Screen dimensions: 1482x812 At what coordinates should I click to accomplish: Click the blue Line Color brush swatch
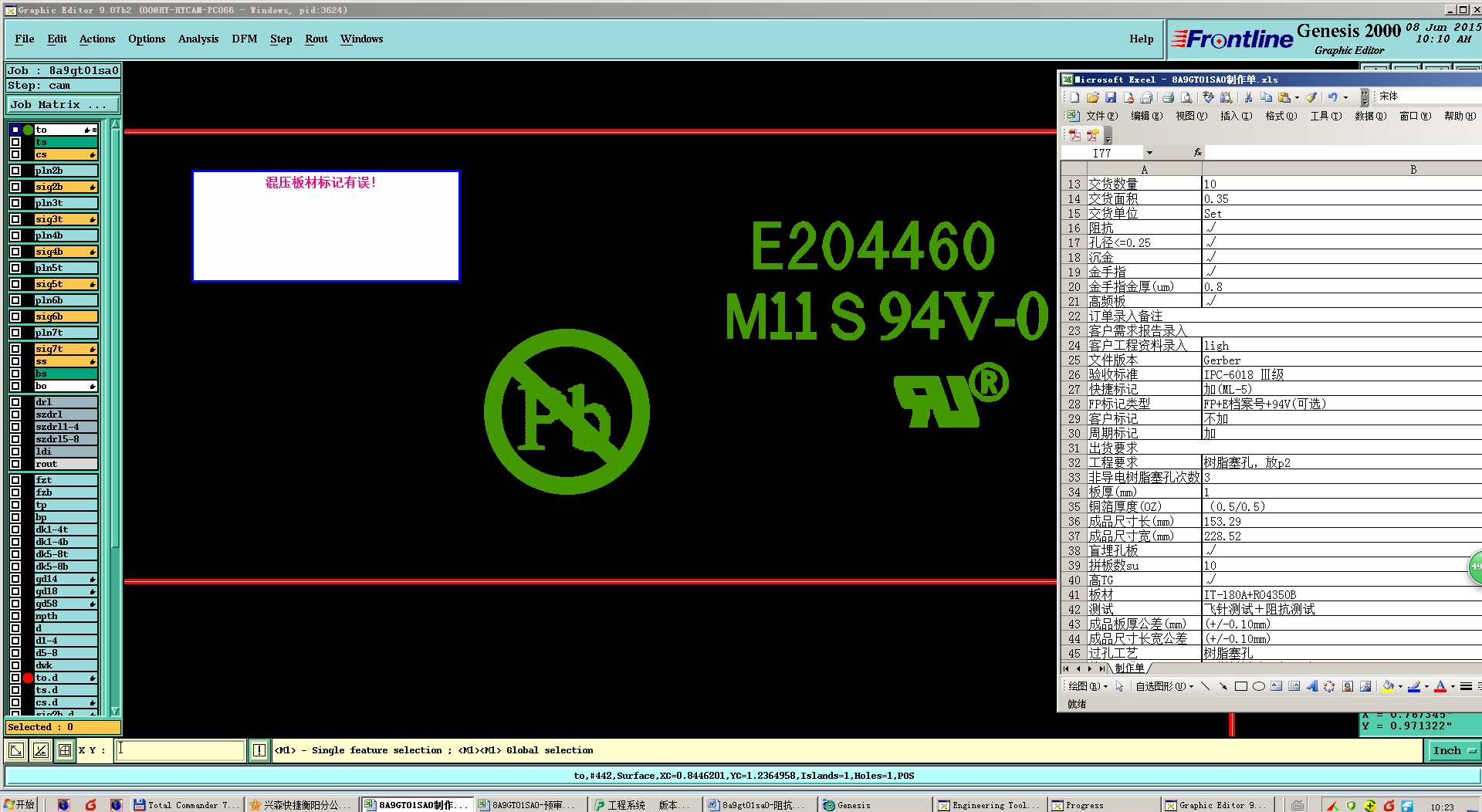coord(1414,686)
